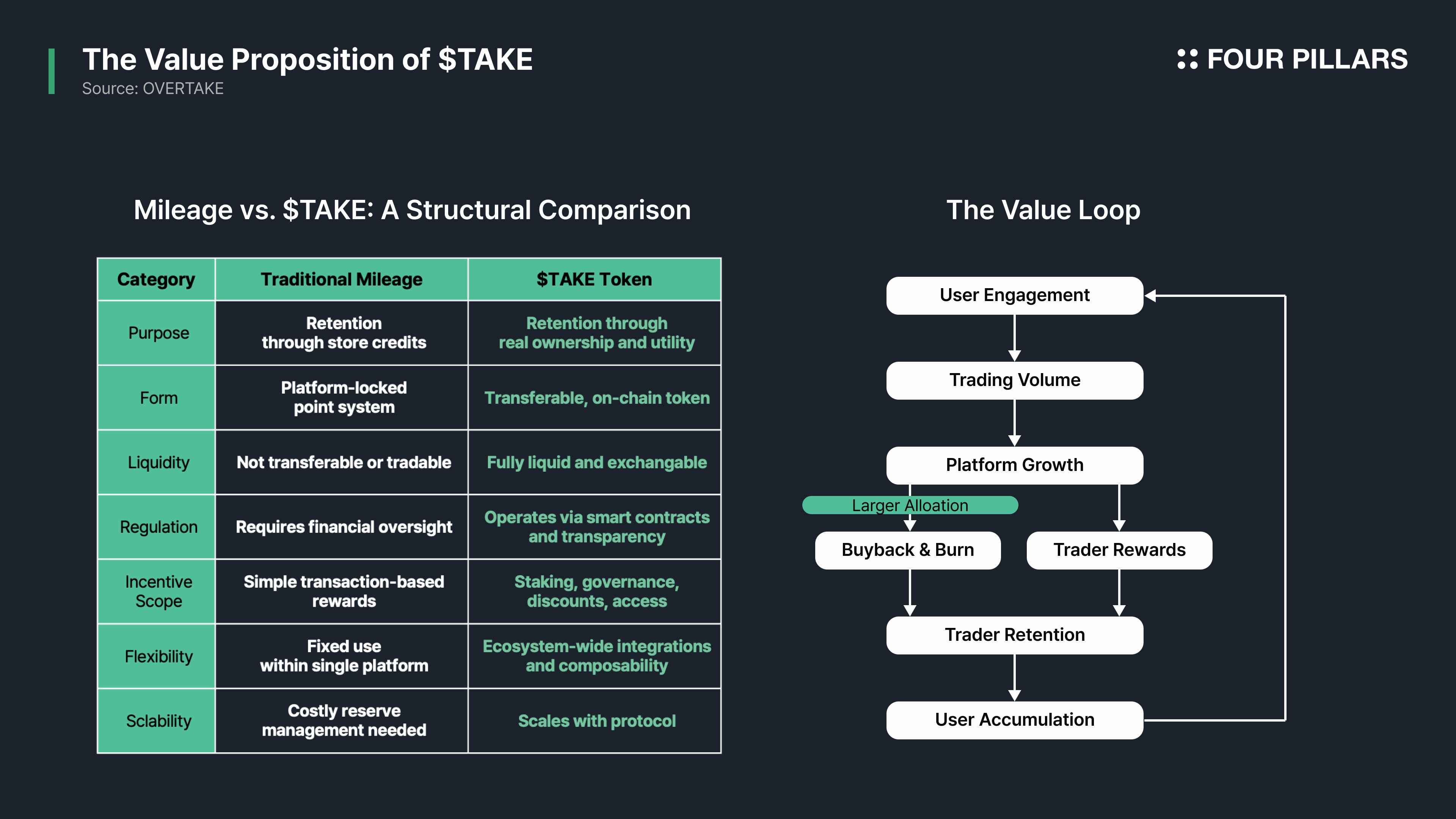Click the Four Pillars four-dot logo icon

coord(1187,60)
